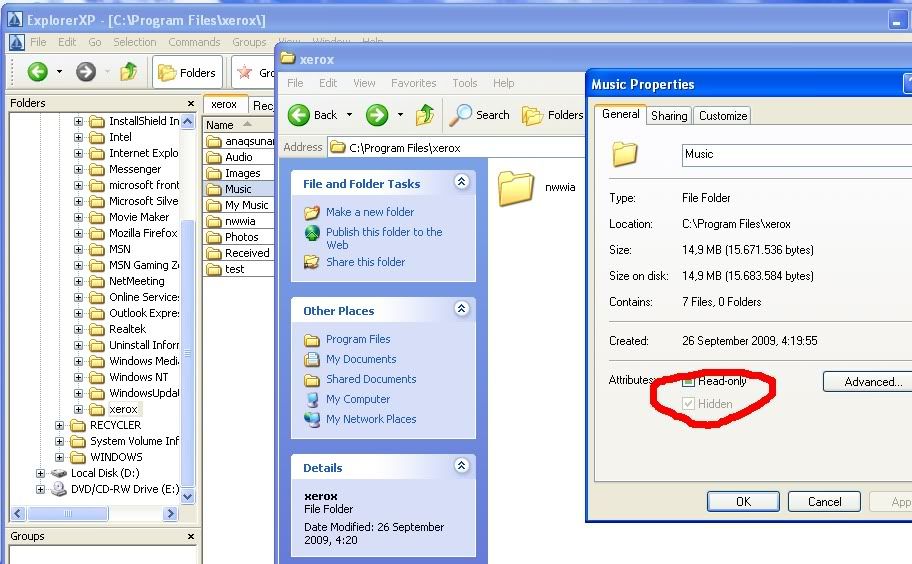Click Publish this folder to the Web
This screenshot has height=564, width=912.
384,238
